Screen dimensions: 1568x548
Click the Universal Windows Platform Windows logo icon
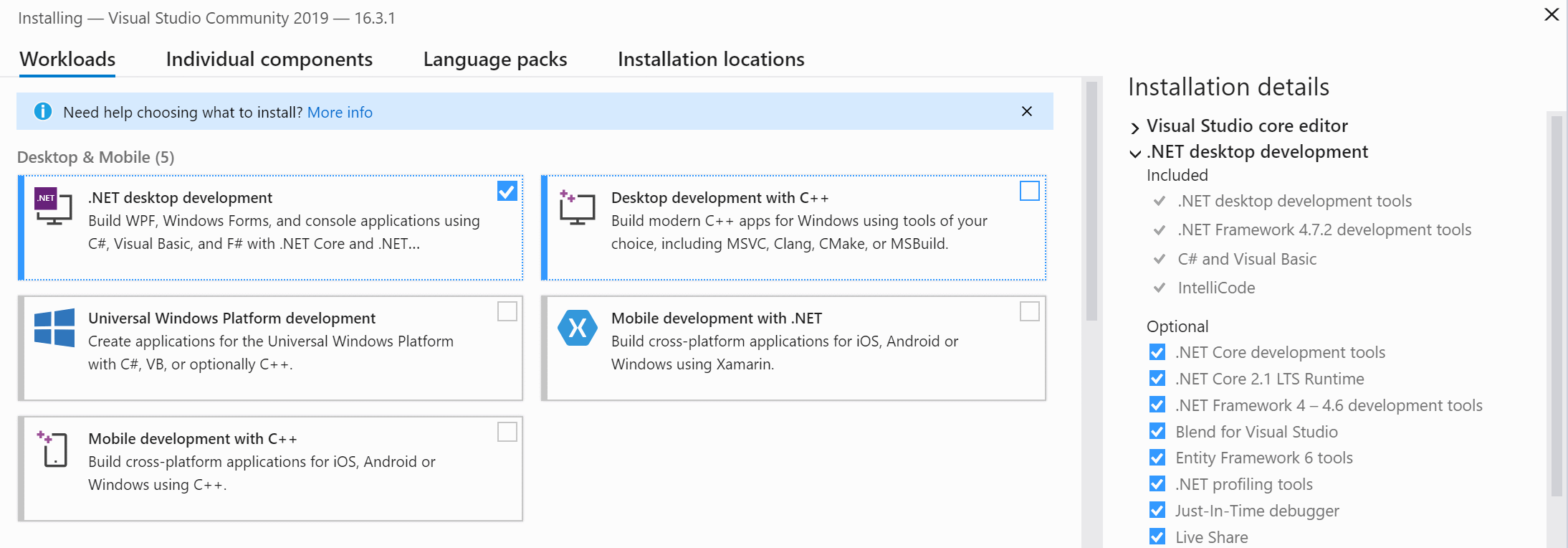(54, 328)
